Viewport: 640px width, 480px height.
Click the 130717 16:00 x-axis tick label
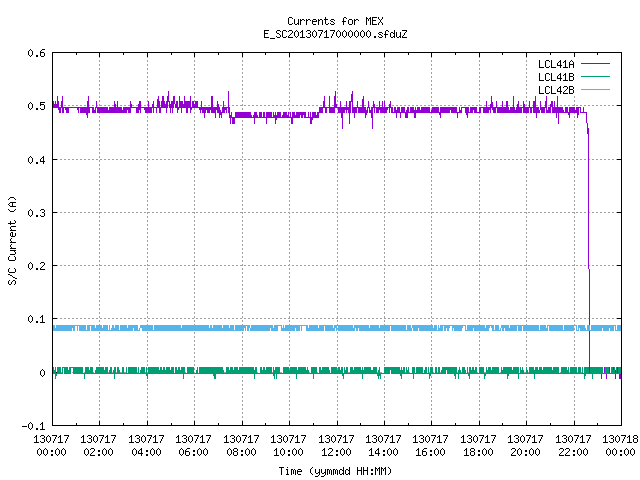click(x=431, y=446)
